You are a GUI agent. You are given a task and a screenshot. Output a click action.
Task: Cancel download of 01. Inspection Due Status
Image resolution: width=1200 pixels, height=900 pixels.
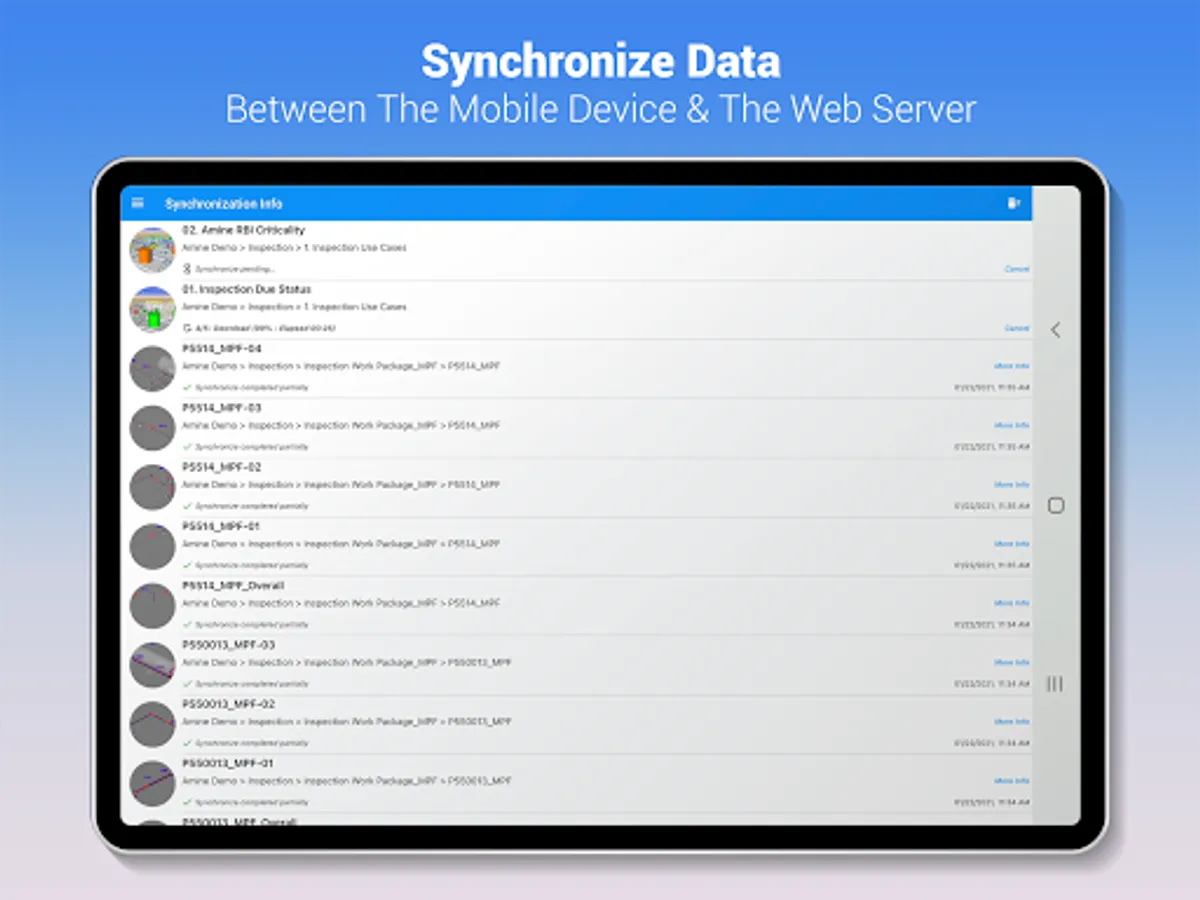coord(1016,328)
